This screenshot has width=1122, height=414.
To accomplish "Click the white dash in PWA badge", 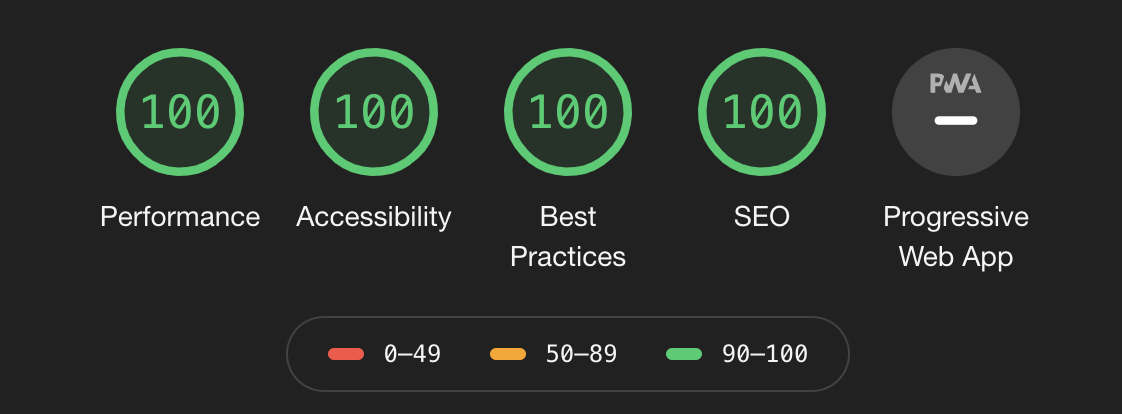I will (955, 121).
